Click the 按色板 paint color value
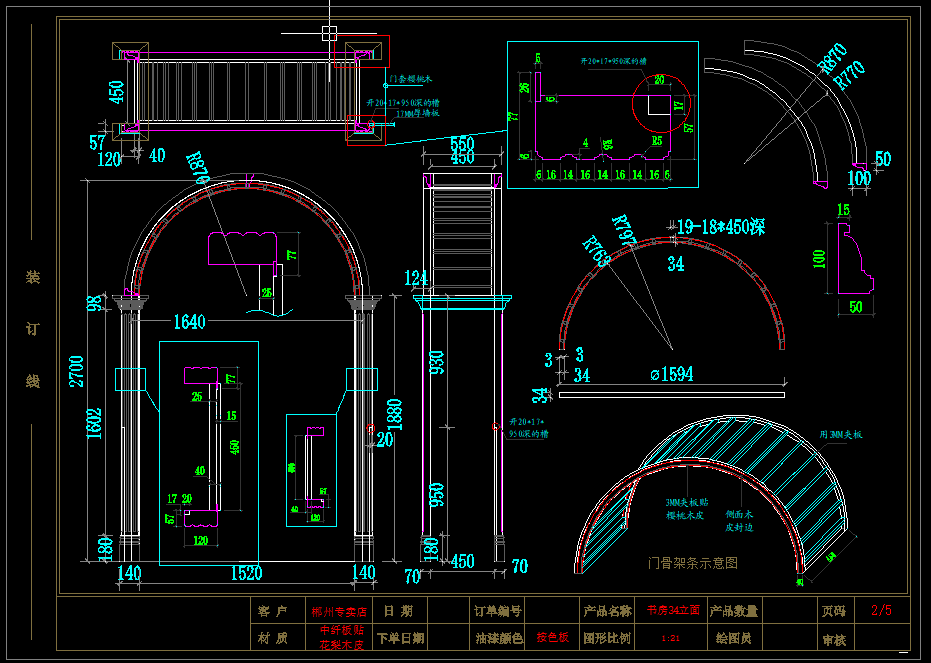Viewport: 931px width, 663px height. point(552,637)
